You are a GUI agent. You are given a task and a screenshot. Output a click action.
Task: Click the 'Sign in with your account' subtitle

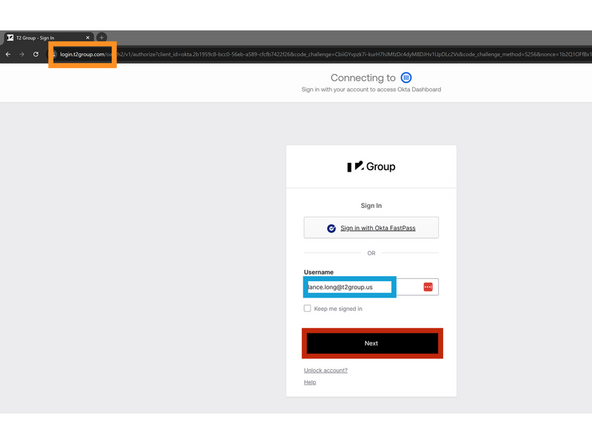(x=371, y=89)
